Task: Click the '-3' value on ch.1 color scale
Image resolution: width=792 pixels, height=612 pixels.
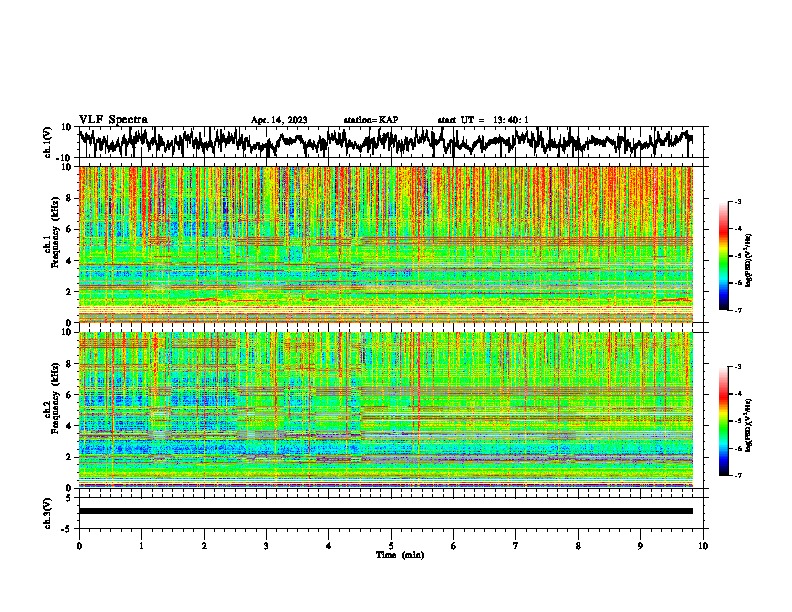Action: pyautogui.click(x=738, y=202)
